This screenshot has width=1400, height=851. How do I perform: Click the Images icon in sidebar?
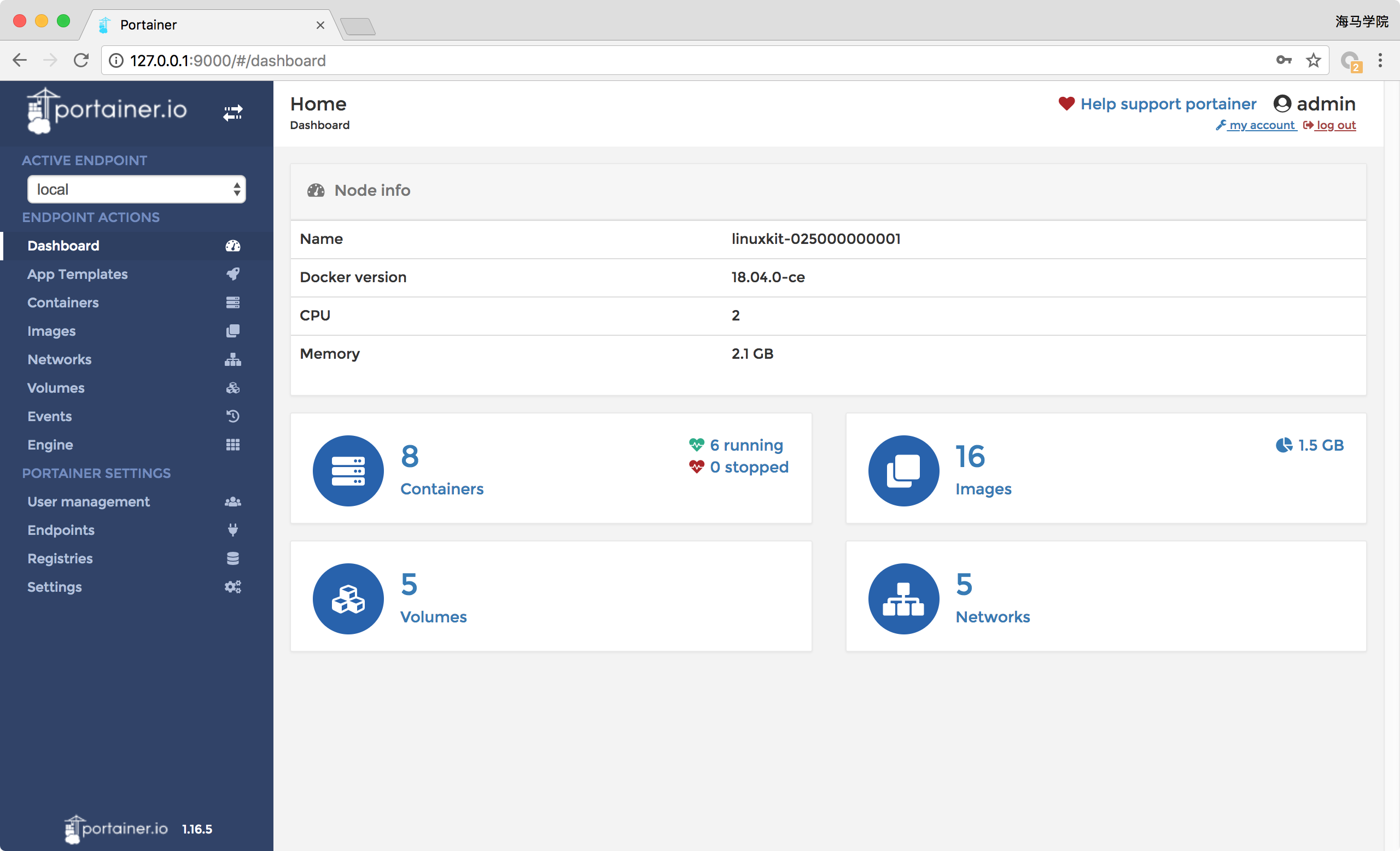[232, 330]
